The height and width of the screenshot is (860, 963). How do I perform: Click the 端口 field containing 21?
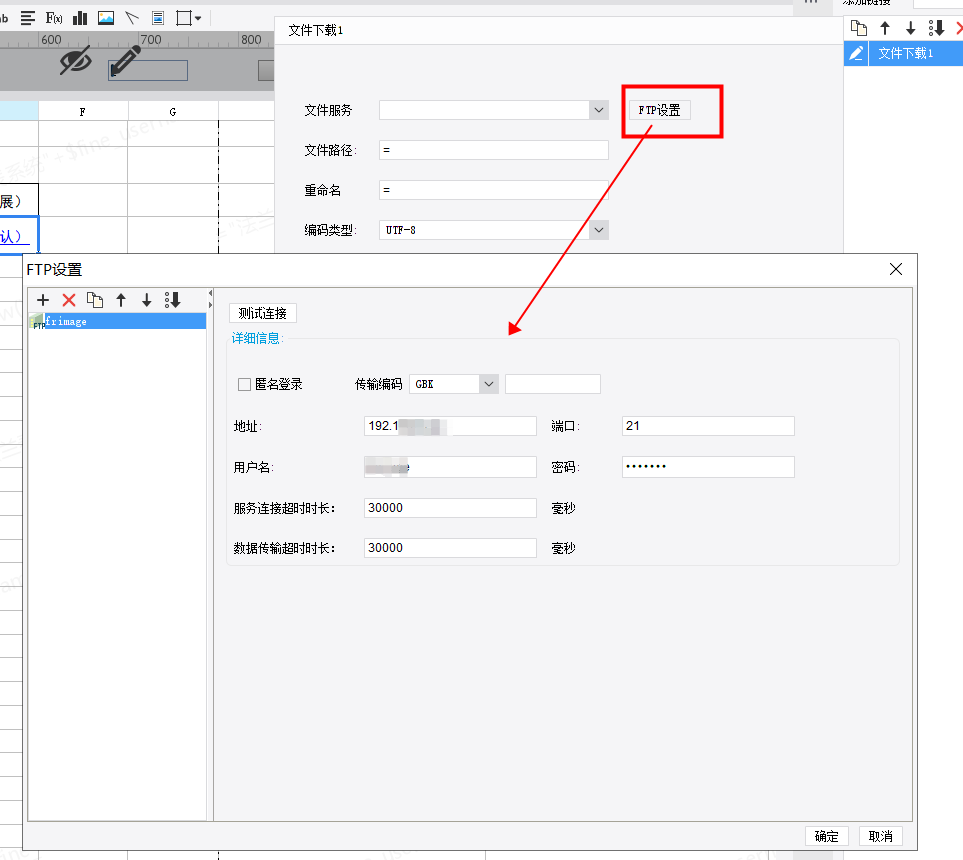(x=708, y=426)
